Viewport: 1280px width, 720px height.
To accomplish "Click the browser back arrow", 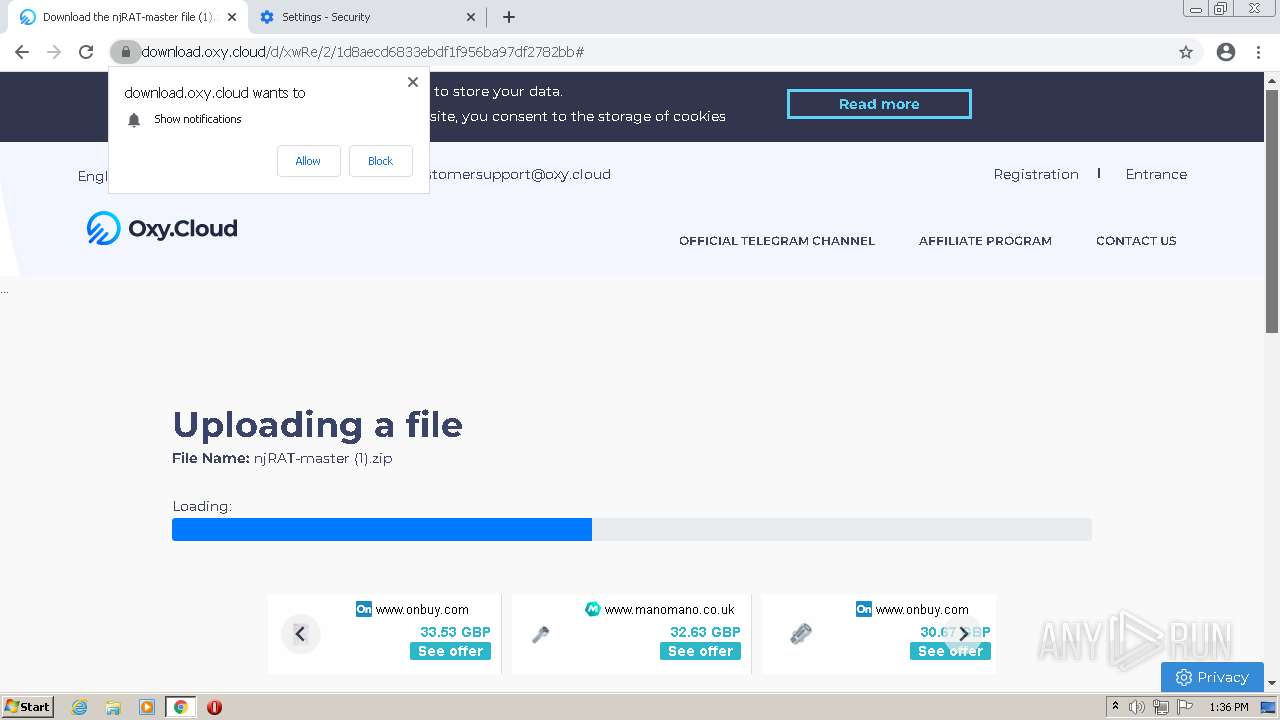I will [22, 52].
